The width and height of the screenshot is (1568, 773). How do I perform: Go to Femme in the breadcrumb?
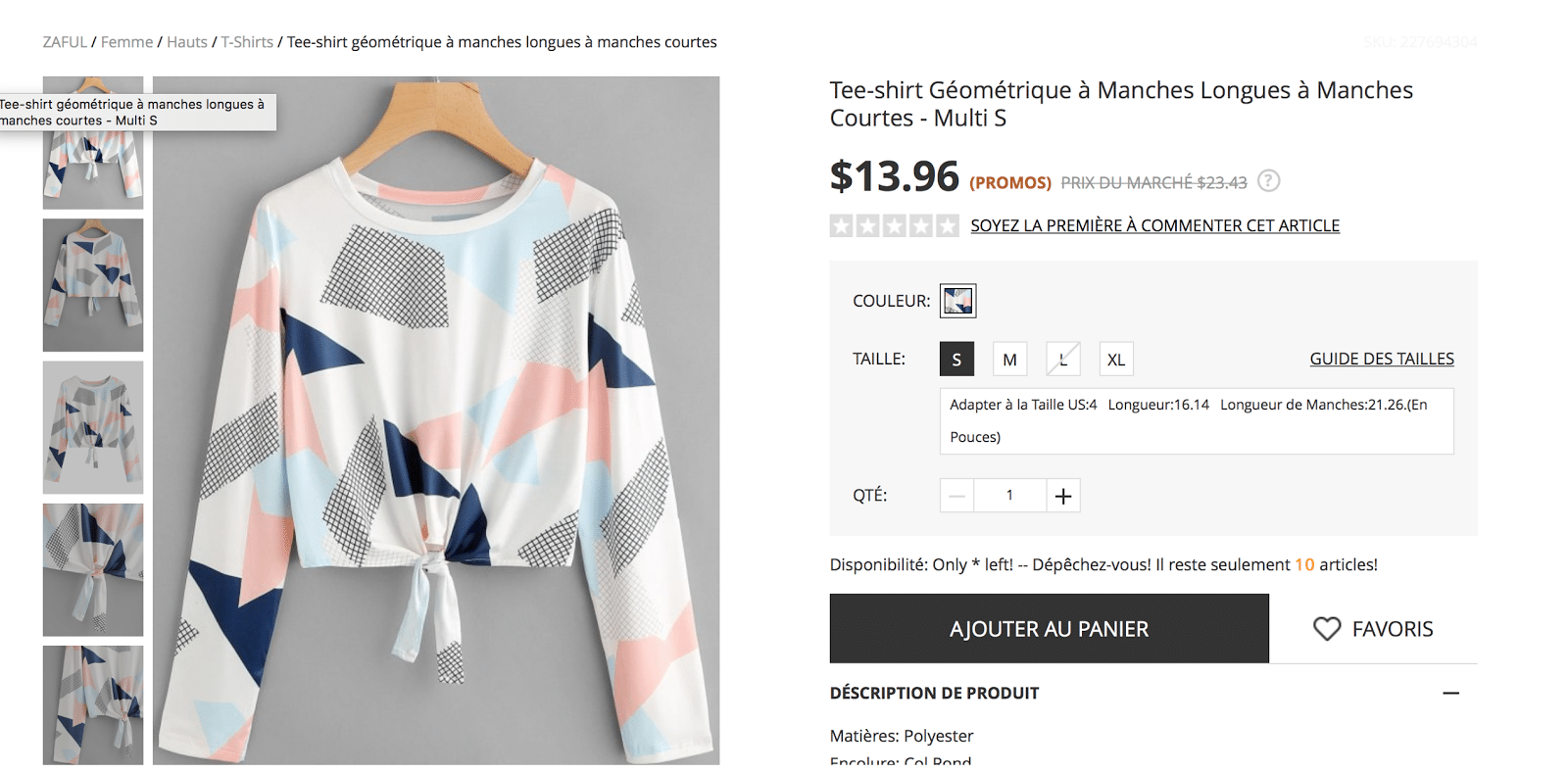click(126, 42)
